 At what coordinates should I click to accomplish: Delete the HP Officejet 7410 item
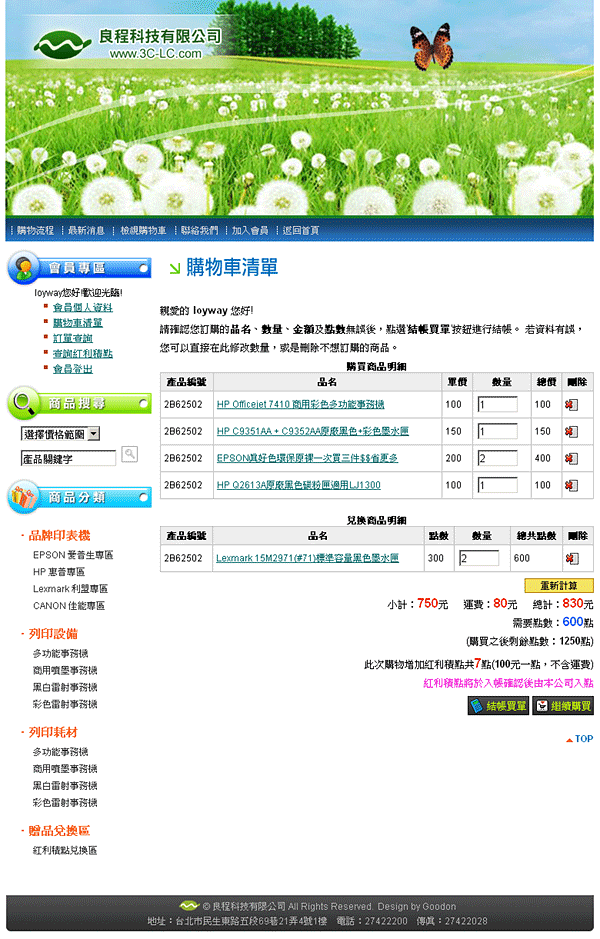pyautogui.click(x=571, y=405)
